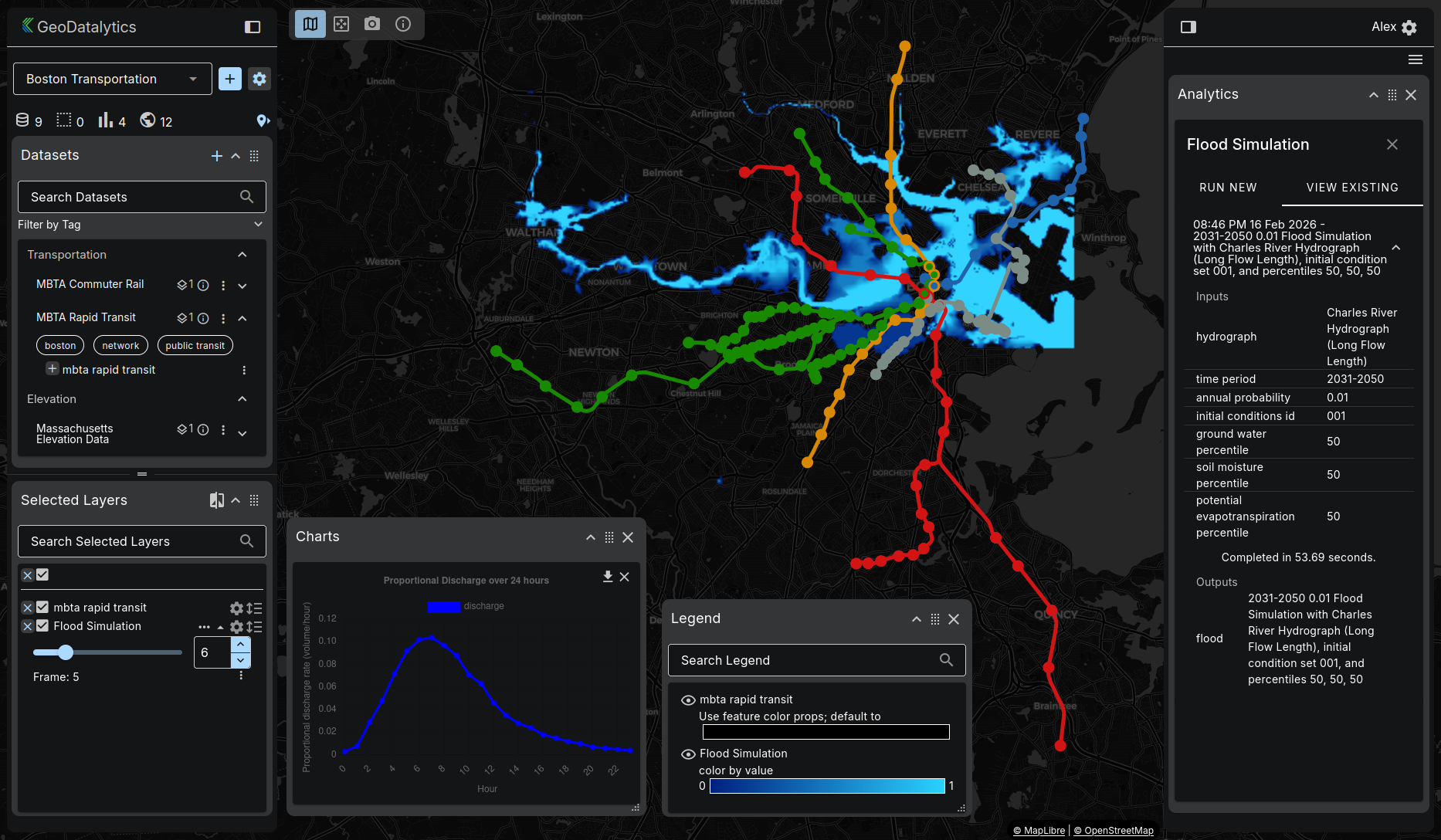Open the OpenStreetMap attribution link
1441x840 pixels.
1114,831
